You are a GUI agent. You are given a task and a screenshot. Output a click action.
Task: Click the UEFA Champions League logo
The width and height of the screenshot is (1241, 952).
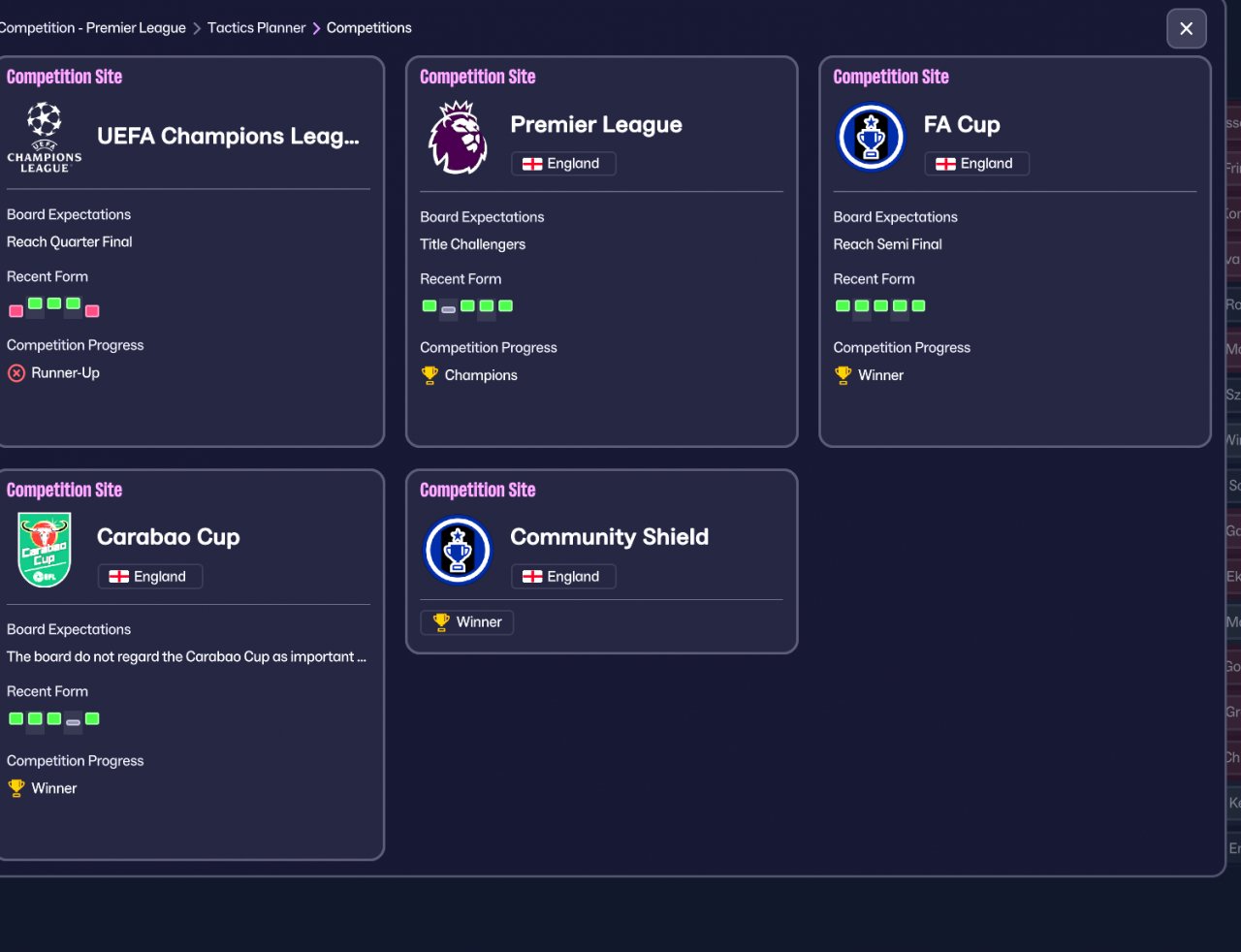point(45,138)
